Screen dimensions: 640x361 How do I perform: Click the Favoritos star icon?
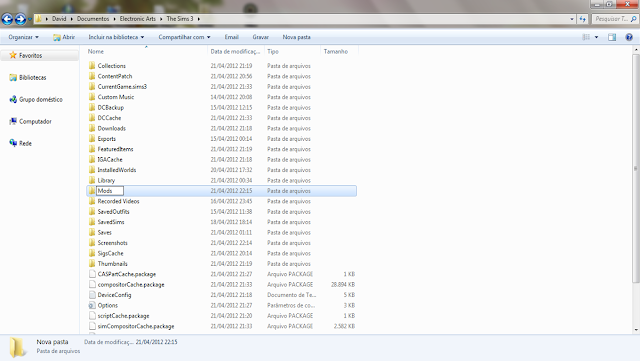point(13,55)
